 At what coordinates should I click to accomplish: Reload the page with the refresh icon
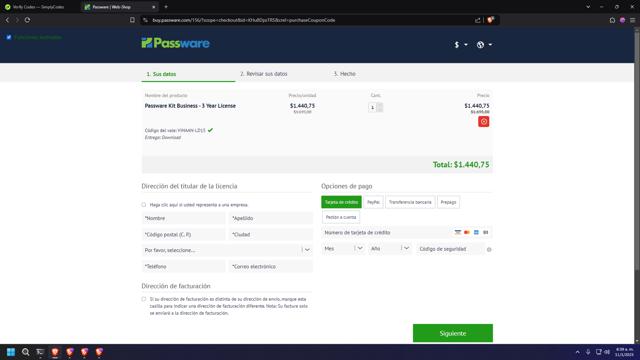coord(27,20)
